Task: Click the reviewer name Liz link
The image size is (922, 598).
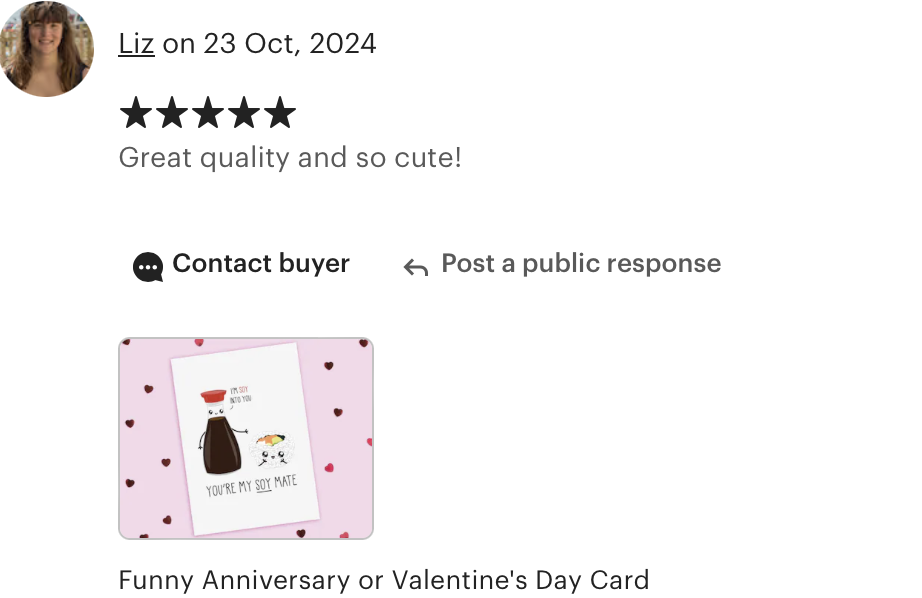Action: [x=136, y=44]
